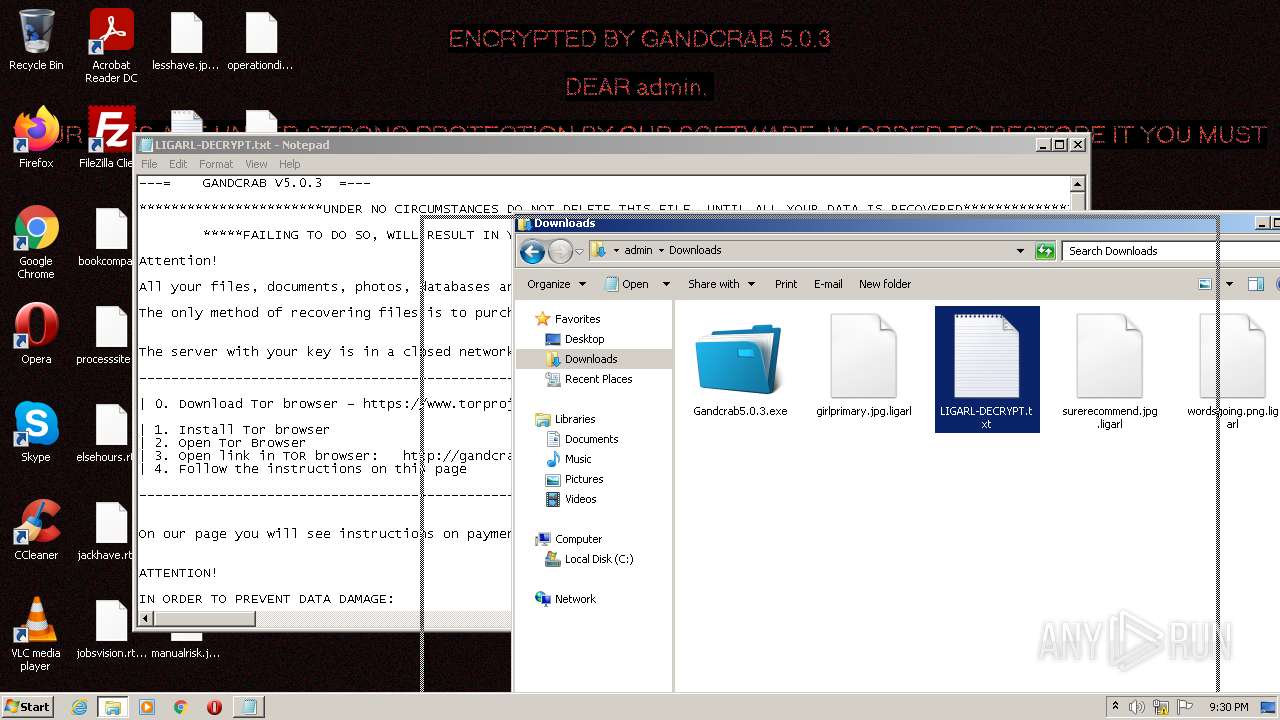Open Windows Explorer taskbar button

(113, 707)
